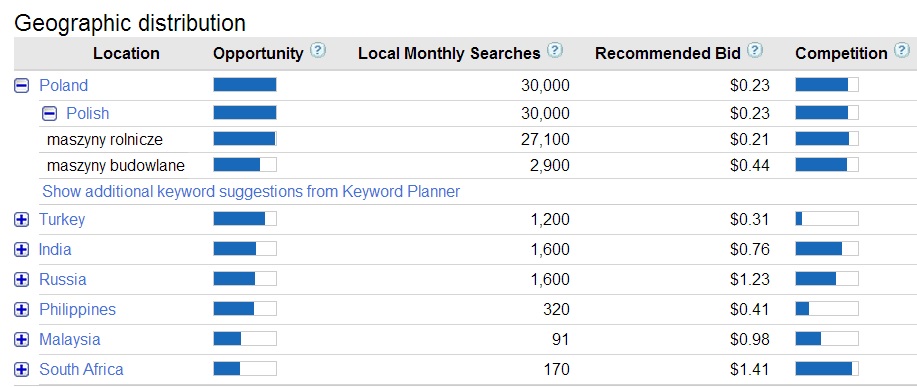917x387 pixels.
Task: Select Malaysia's $0.98 recommended bid
Action: (750, 340)
